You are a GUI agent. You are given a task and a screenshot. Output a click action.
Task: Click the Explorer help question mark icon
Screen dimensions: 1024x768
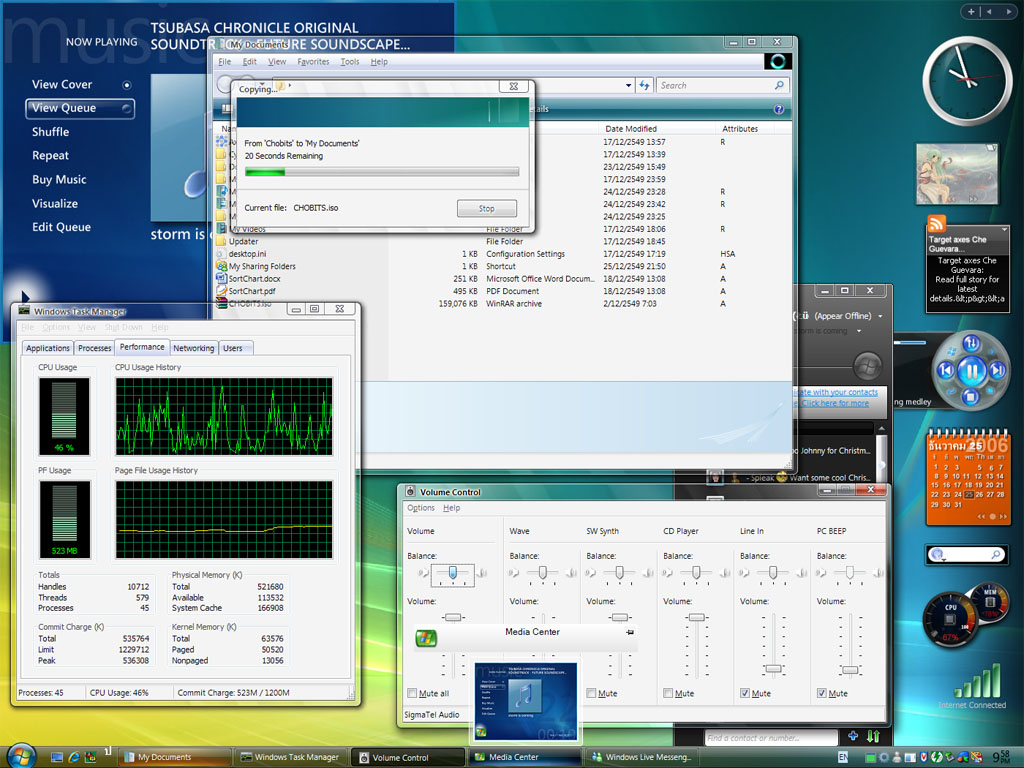point(778,109)
